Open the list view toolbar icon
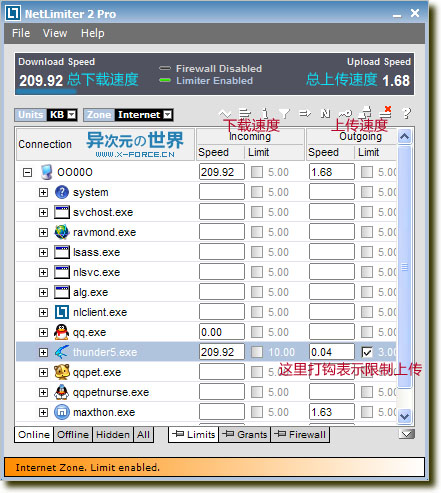441x493 pixels. [x=245, y=114]
